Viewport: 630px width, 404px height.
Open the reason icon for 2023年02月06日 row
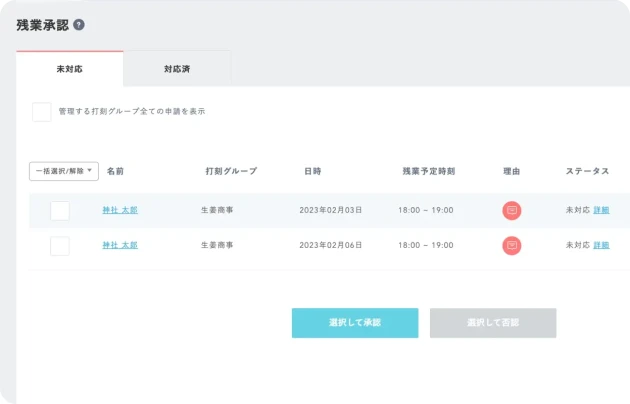[512, 245]
